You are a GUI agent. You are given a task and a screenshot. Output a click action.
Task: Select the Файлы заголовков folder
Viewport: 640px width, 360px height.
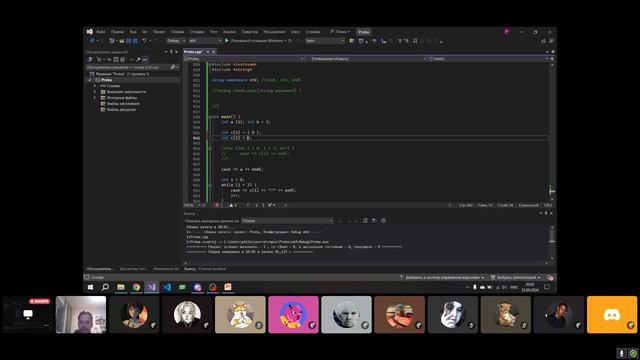(123, 104)
